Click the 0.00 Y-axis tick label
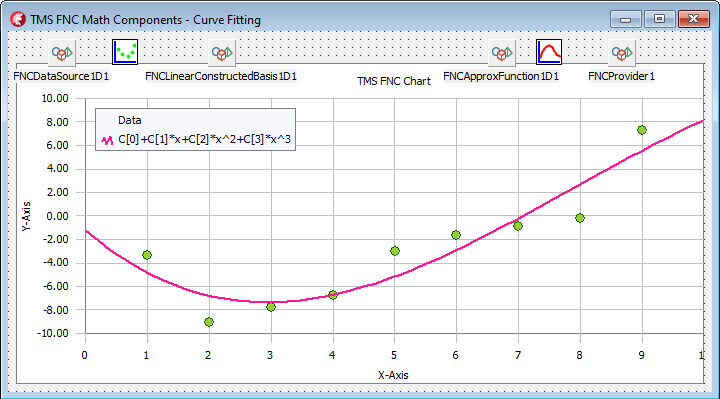 click(57, 216)
